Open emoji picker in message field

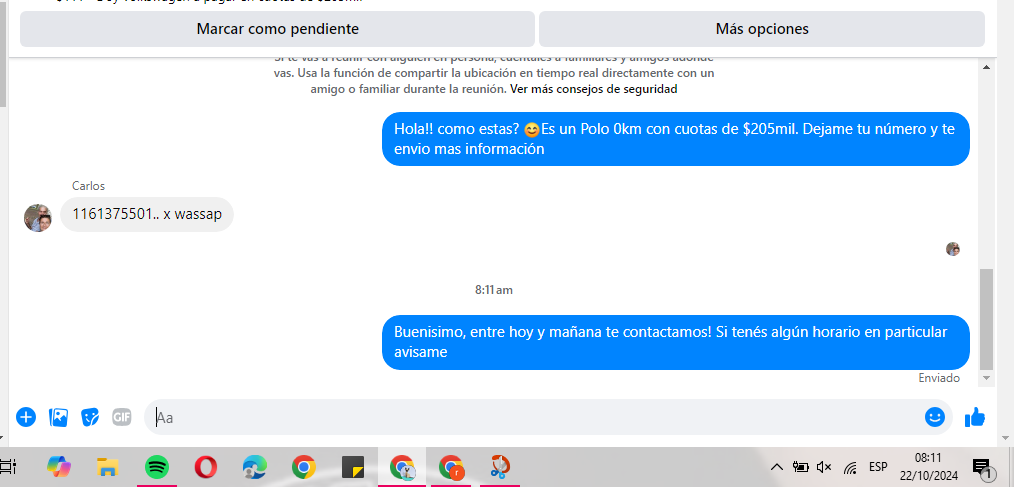pyautogui.click(x=934, y=417)
